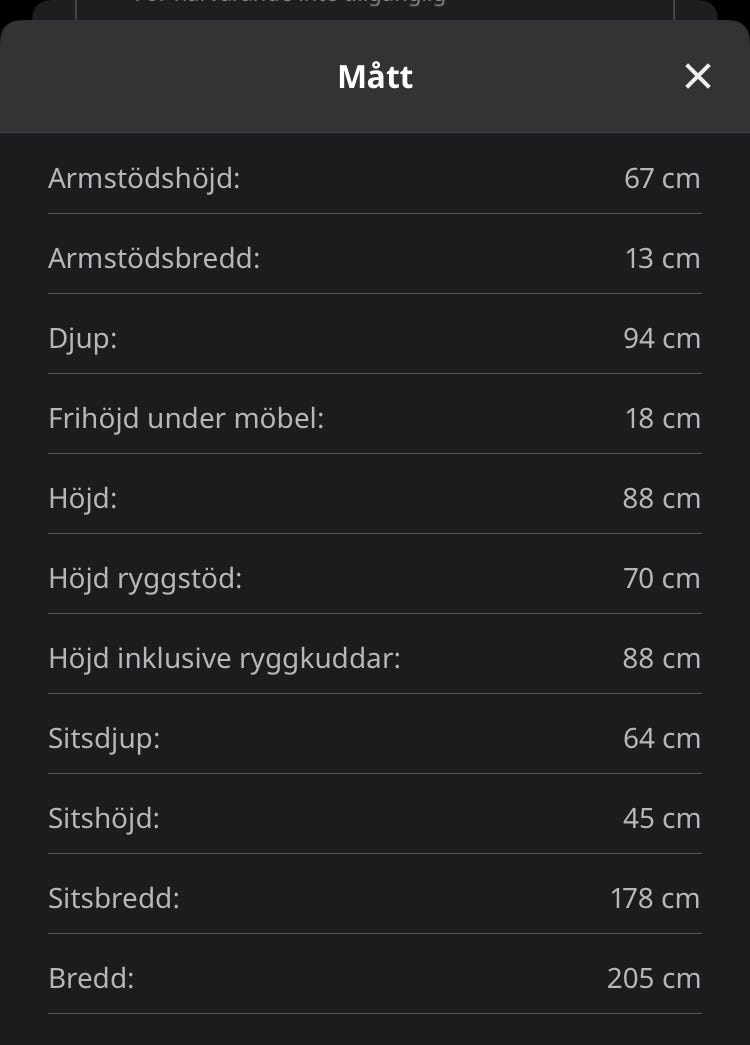Select the Höjd inklusive ryggkuddar label
Image resolution: width=750 pixels, height=1045 pixels.
[224, 659]
